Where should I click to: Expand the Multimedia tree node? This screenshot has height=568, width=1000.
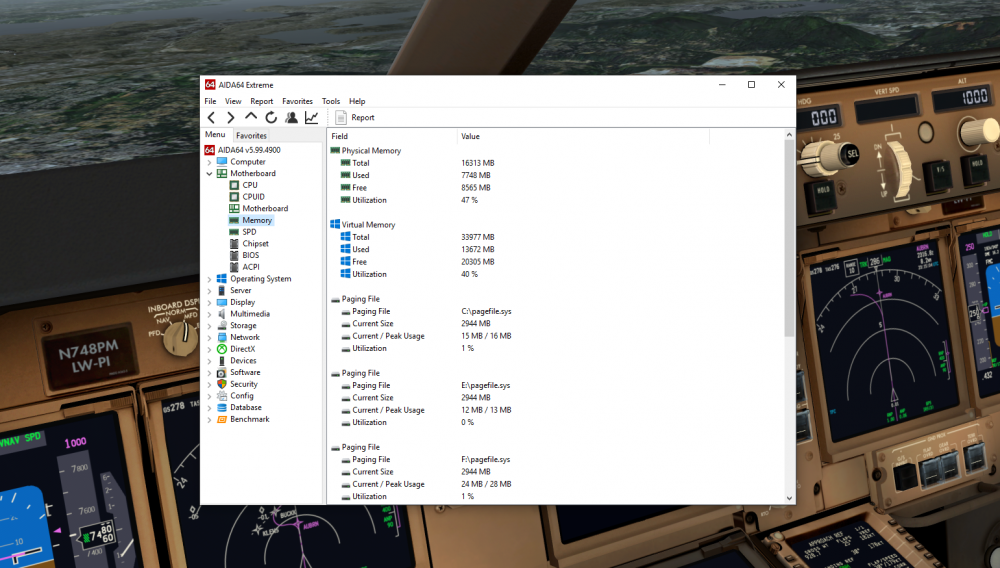[209, 314]
